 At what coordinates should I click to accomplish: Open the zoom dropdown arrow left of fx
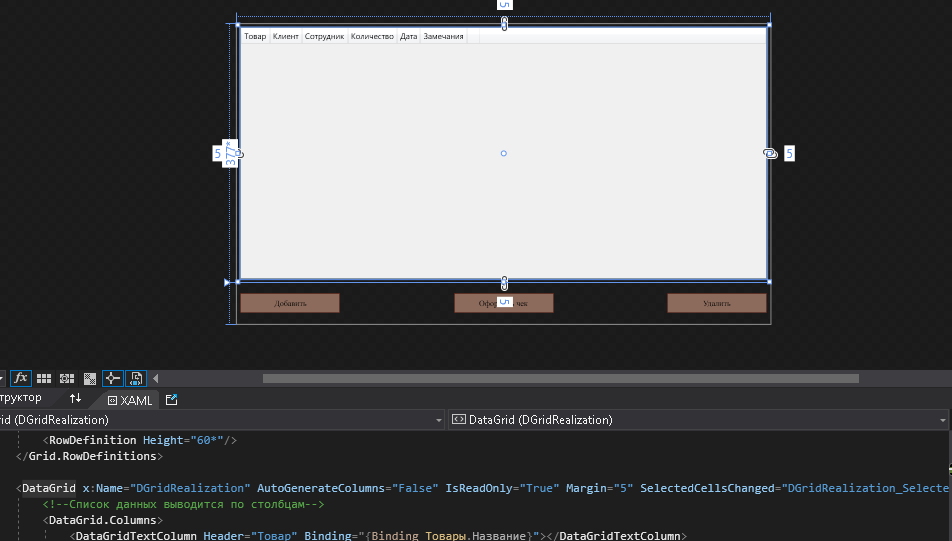(x=2, y=378)
